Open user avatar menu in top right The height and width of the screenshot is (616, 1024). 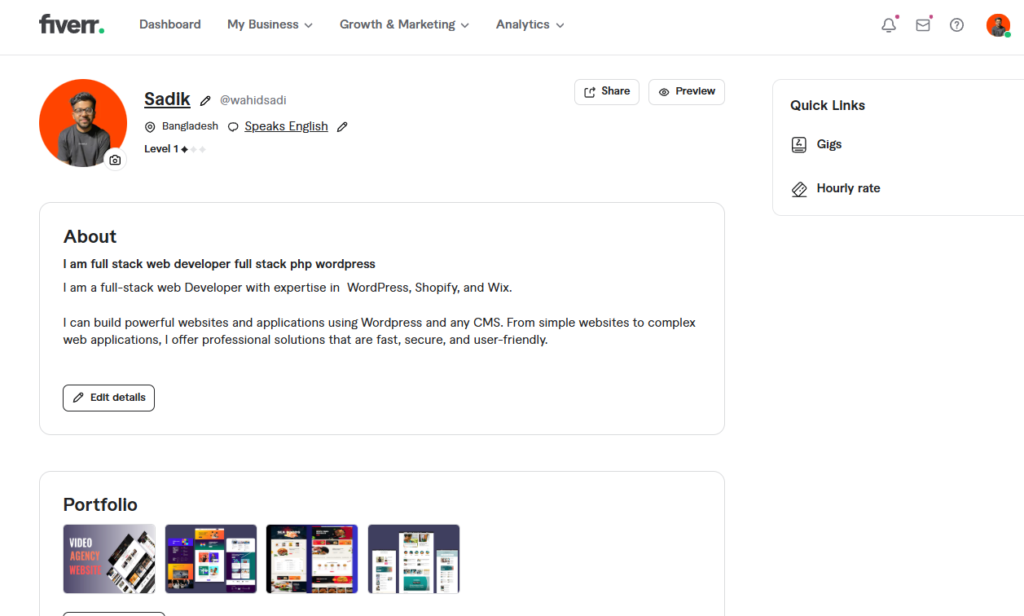coord(997,25)
